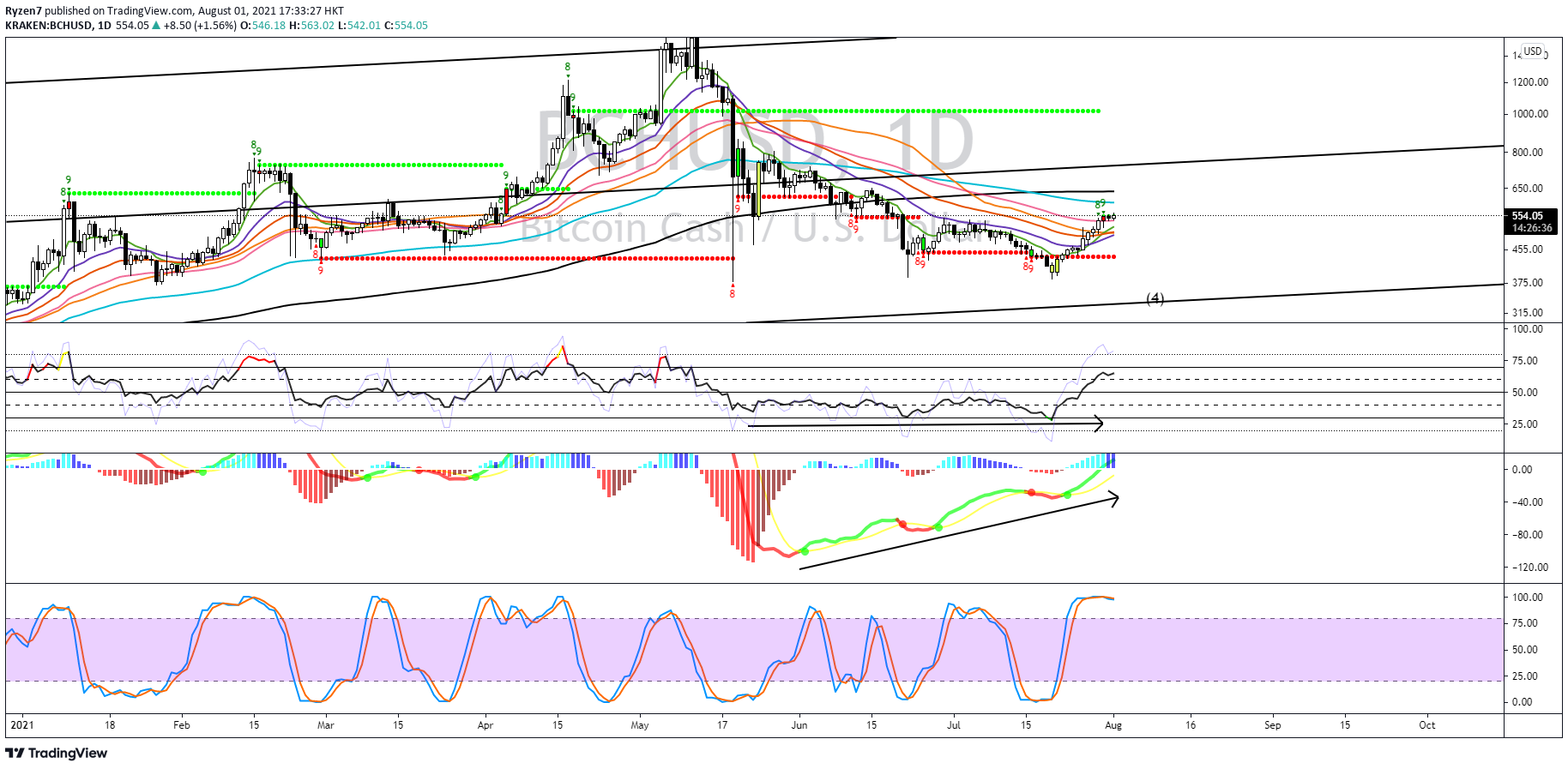The width and height of the screenshot is (1568, 769).
Task: Click the 16 date label after Aug
Action: [x=1191, y=724]
